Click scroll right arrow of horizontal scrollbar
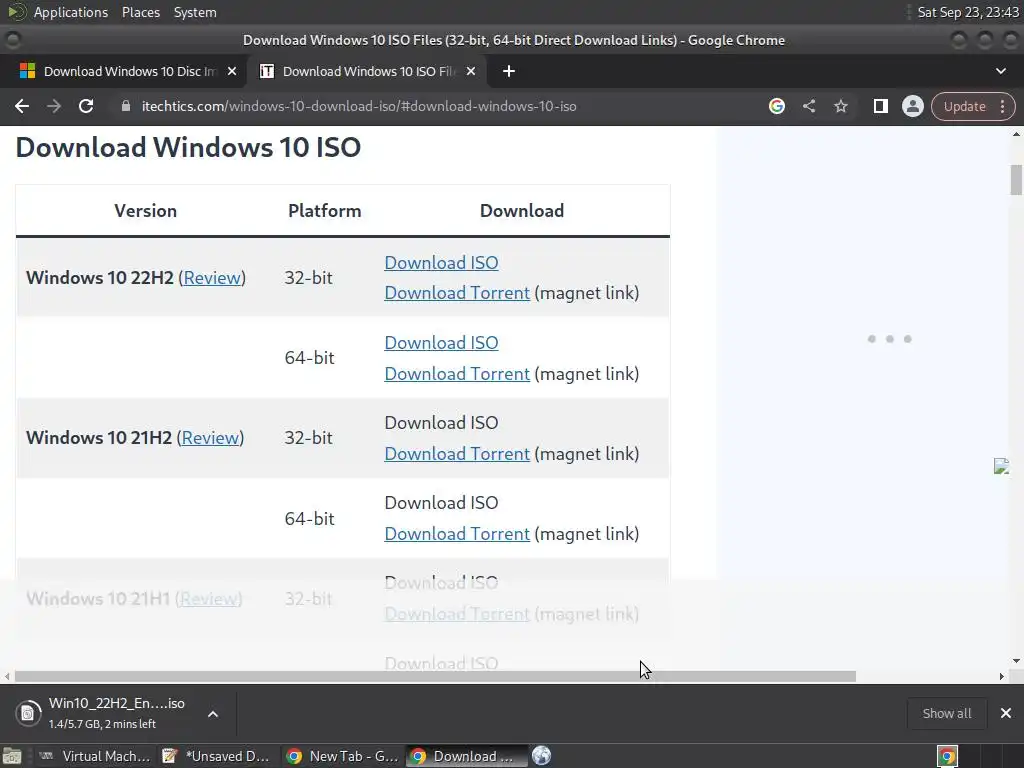 click(x=1002, y=677)
